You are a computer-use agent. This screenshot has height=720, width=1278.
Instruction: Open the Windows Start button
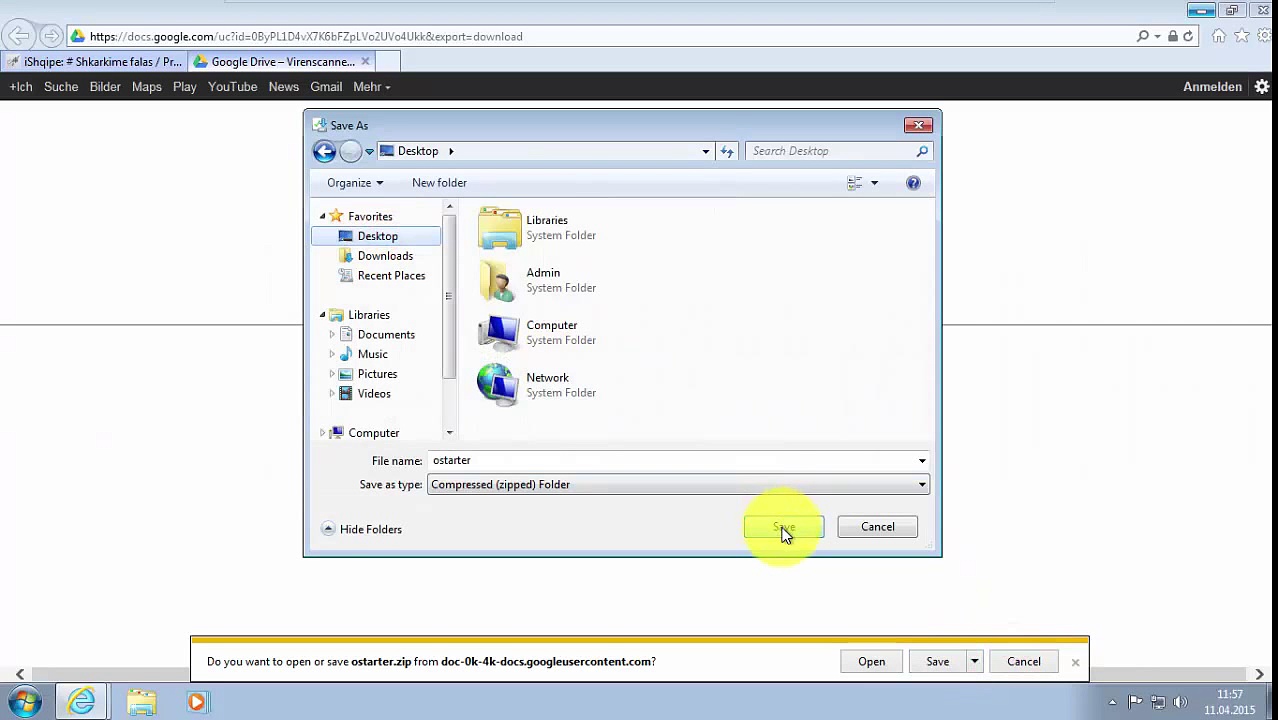pos(24,701)
